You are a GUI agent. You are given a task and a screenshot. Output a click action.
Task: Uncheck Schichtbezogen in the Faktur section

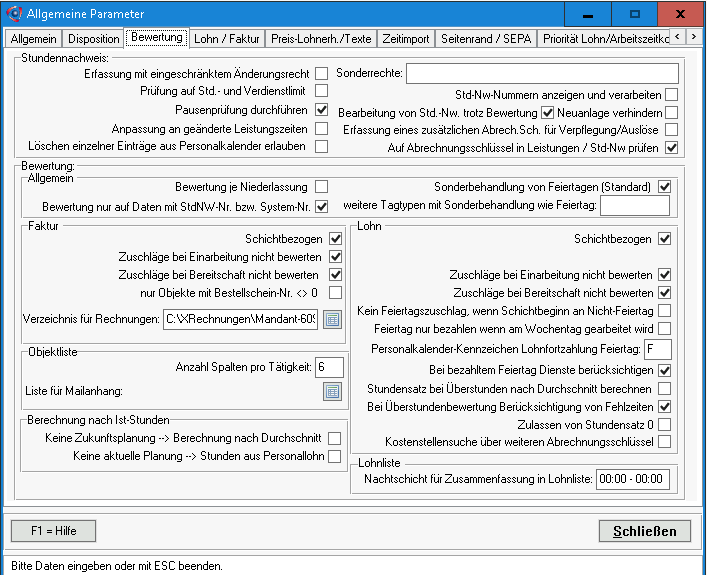pyautogui.click(x=335, y=239)
